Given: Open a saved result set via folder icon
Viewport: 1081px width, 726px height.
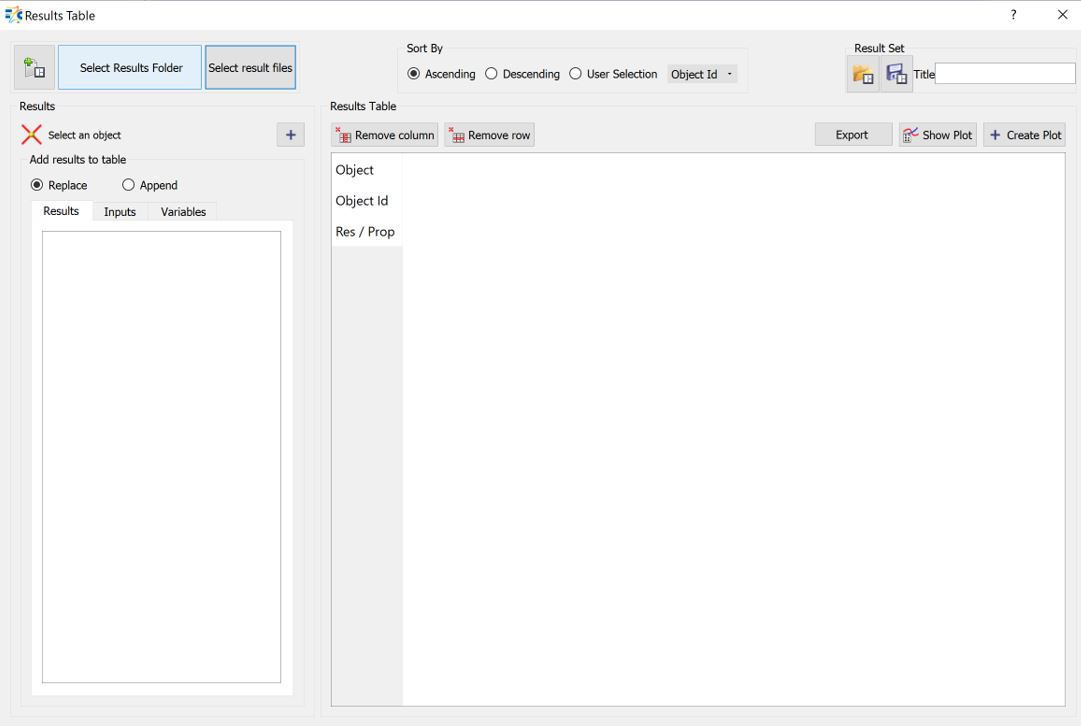Looking at the screenshot, I should pos(862,75).
